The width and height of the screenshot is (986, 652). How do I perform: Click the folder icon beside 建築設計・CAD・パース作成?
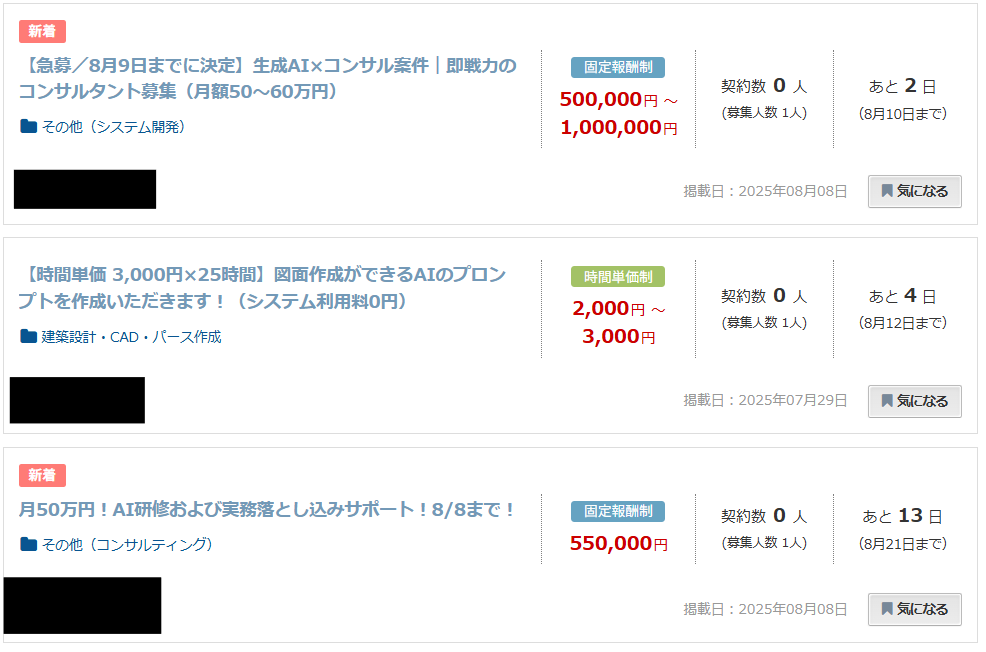(x=28, y=337)
